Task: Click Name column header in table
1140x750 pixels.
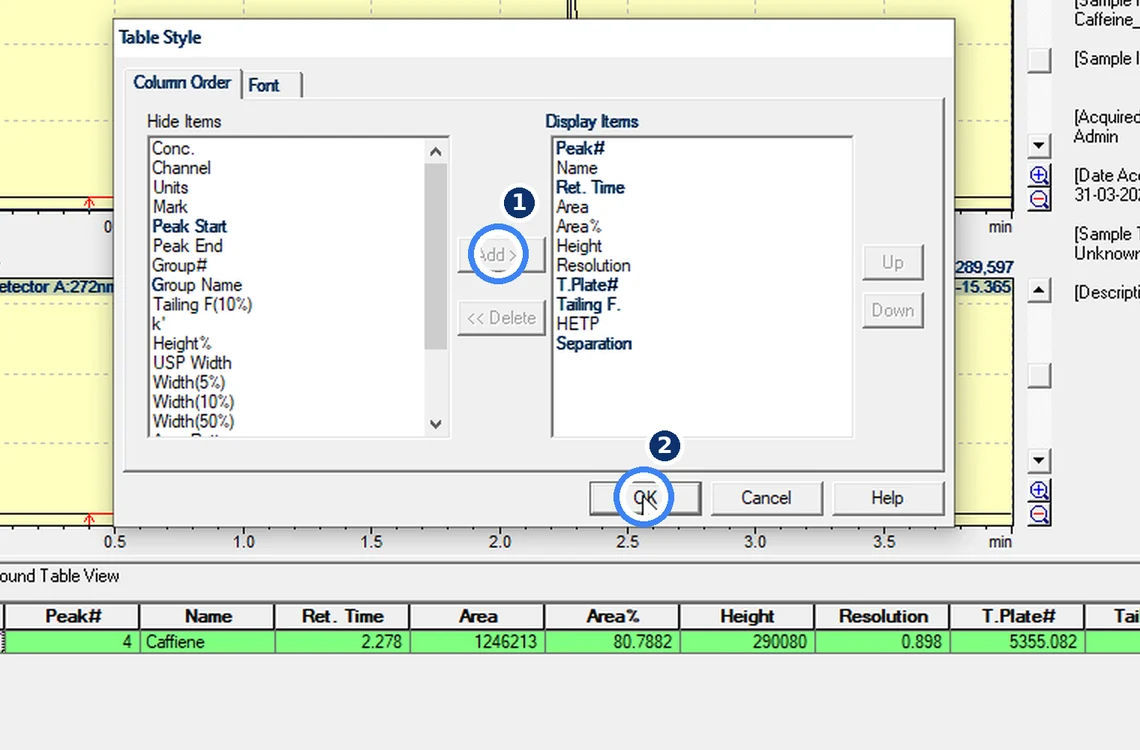Action: (x=207, y=616)
